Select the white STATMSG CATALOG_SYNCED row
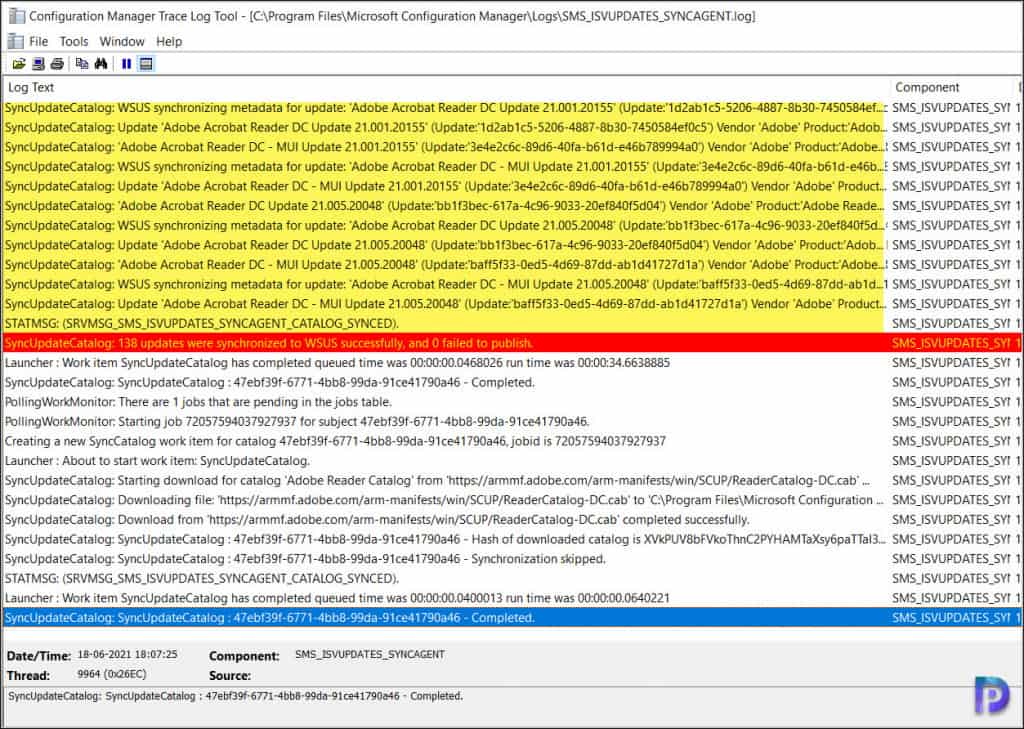The image size is (1024, 729). tap(512, 578)
